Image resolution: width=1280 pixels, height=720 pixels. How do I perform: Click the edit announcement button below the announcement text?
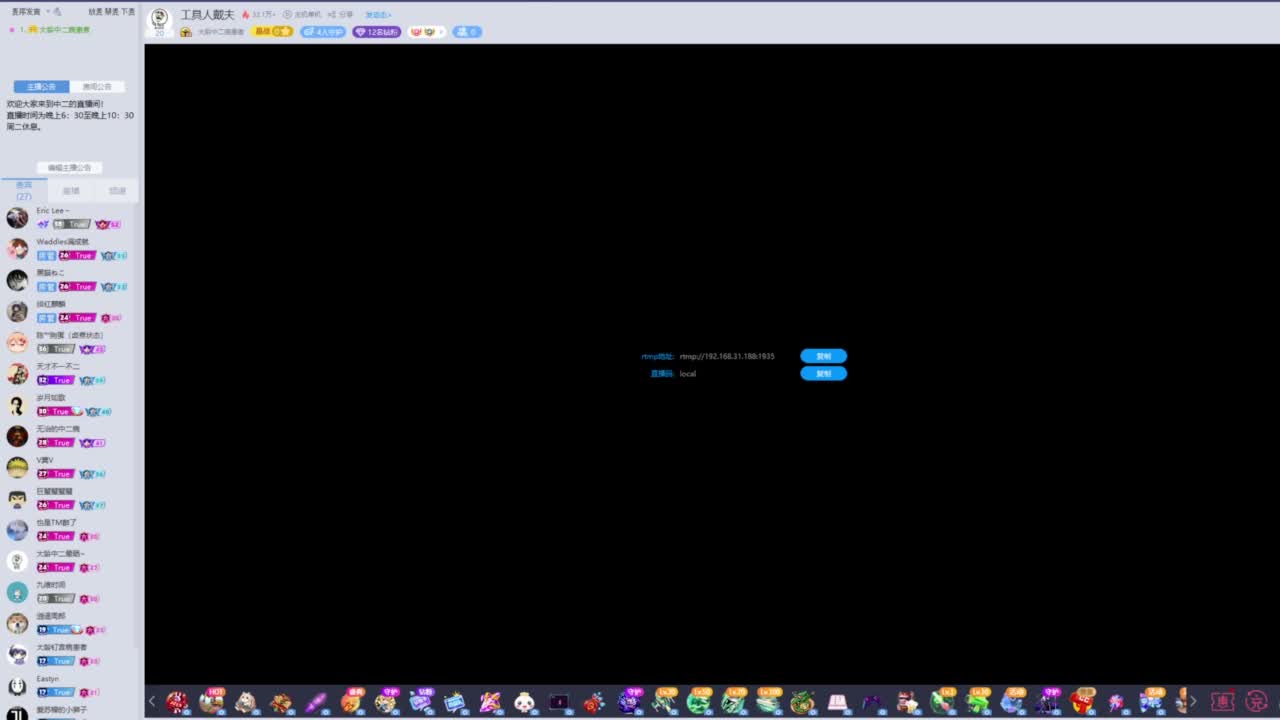point(69,168)
